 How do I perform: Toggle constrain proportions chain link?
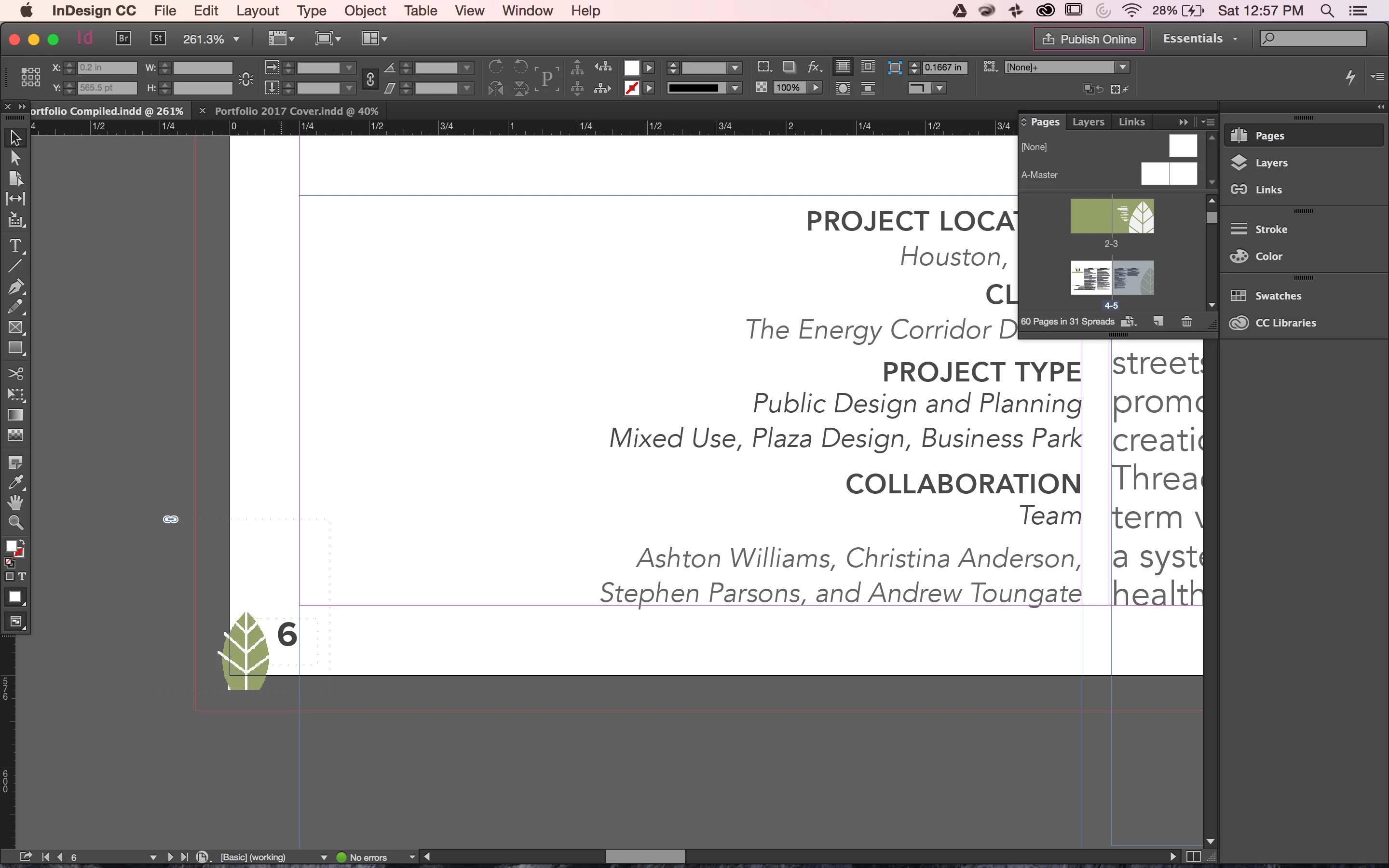click(370, 78)
